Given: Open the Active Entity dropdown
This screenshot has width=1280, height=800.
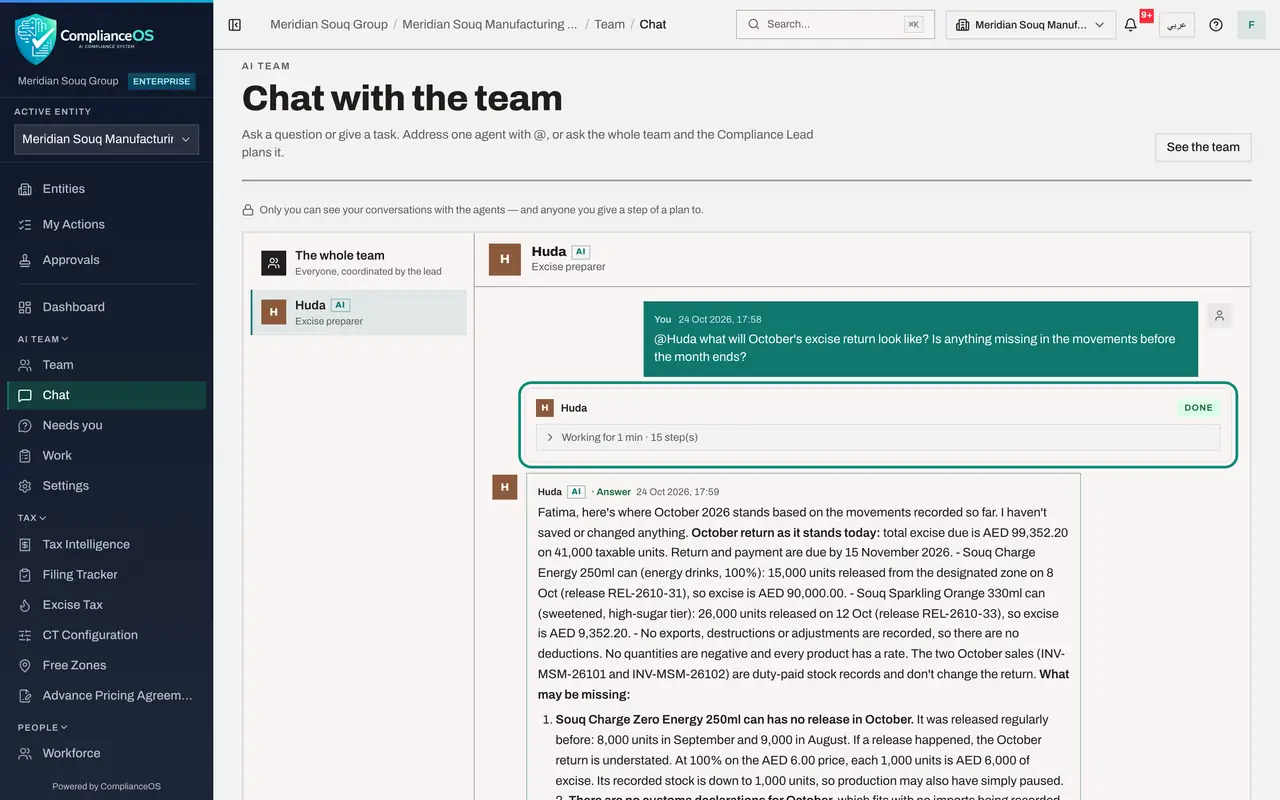Looking at the screenshot, I should click(x=106, y=140).
